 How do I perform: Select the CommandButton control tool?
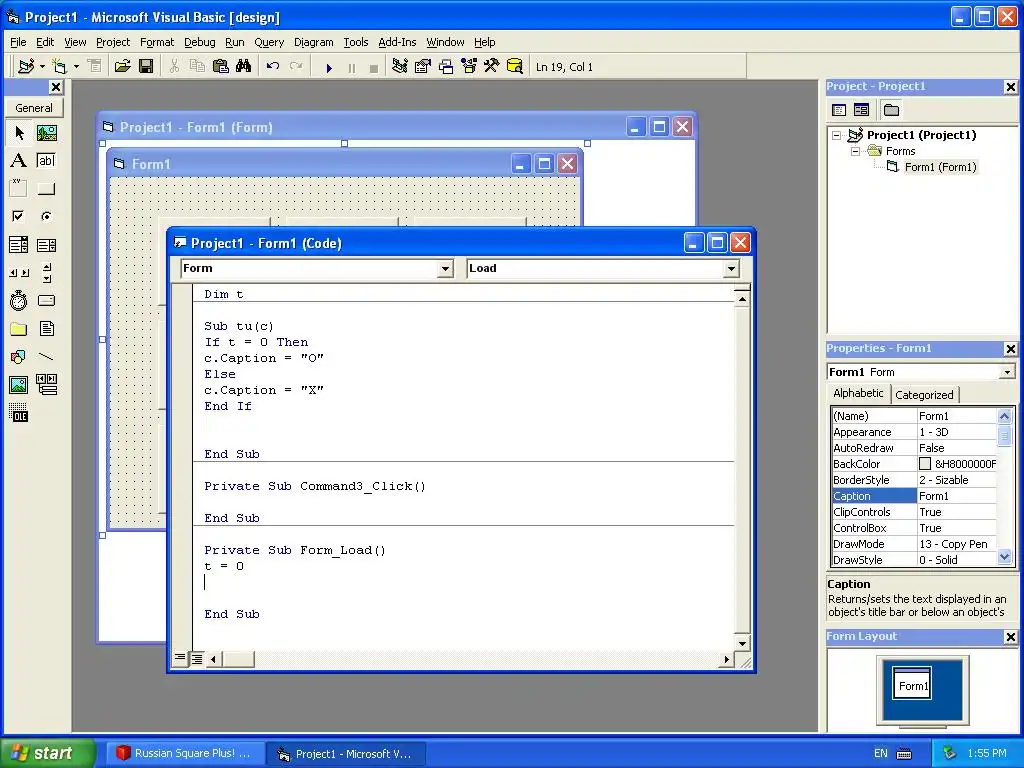pos(46,189)
